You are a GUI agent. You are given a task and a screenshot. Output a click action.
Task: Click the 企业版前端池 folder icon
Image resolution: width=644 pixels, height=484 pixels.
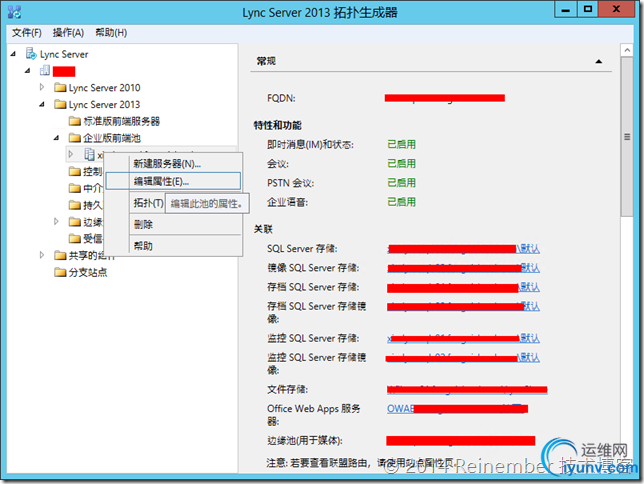tap(75, 138)
